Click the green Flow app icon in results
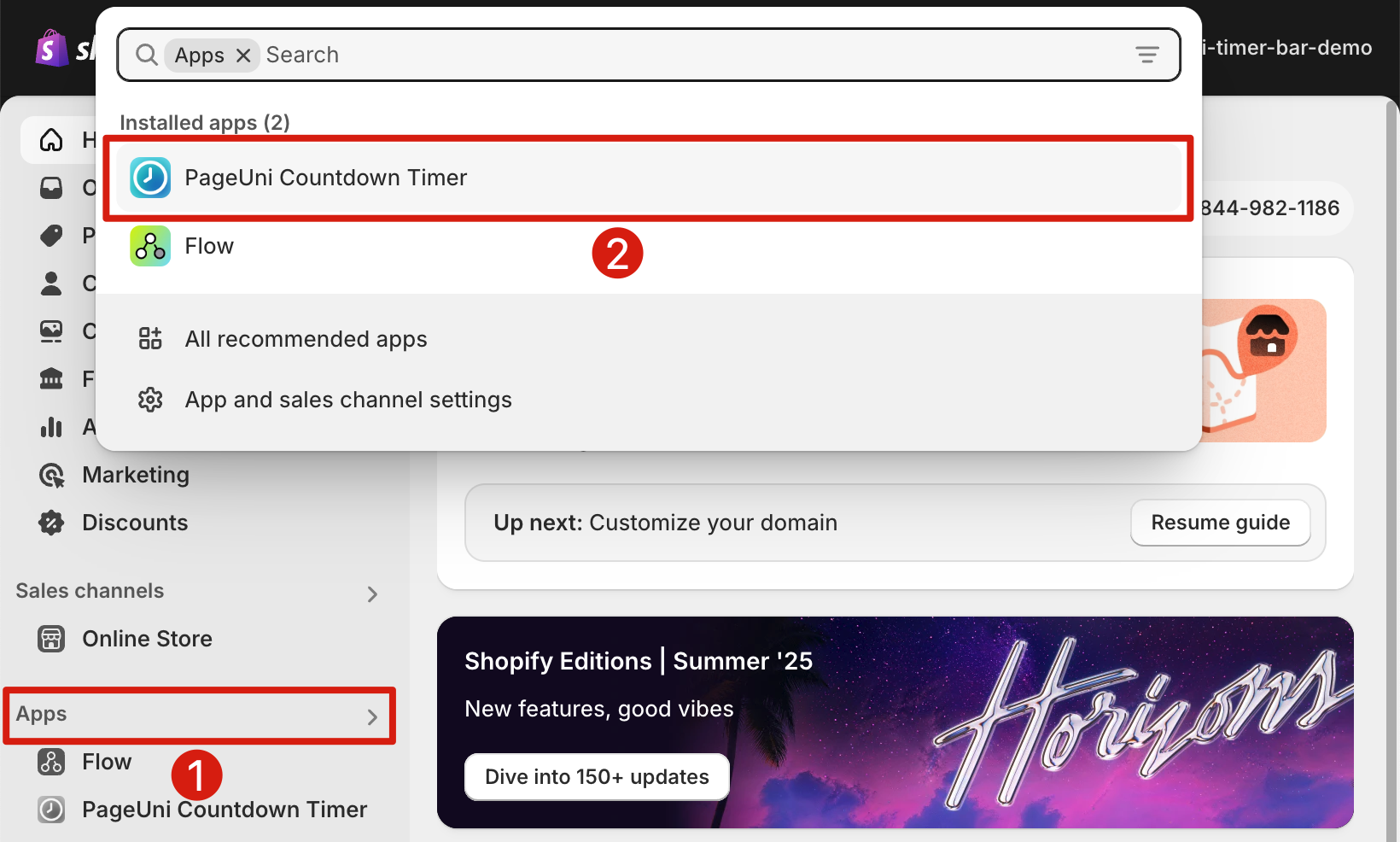The image size is (1400, 842). (150, 246)
